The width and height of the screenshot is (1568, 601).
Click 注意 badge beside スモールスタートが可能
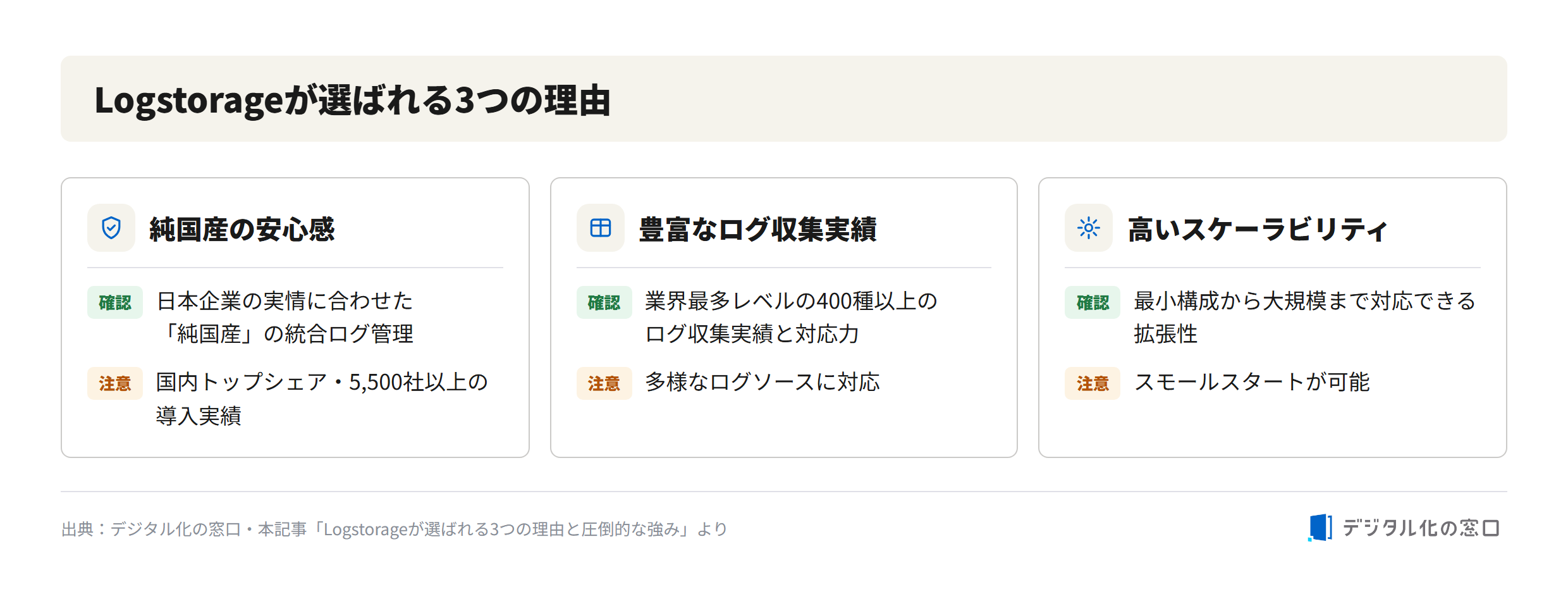pos(1093,383)
